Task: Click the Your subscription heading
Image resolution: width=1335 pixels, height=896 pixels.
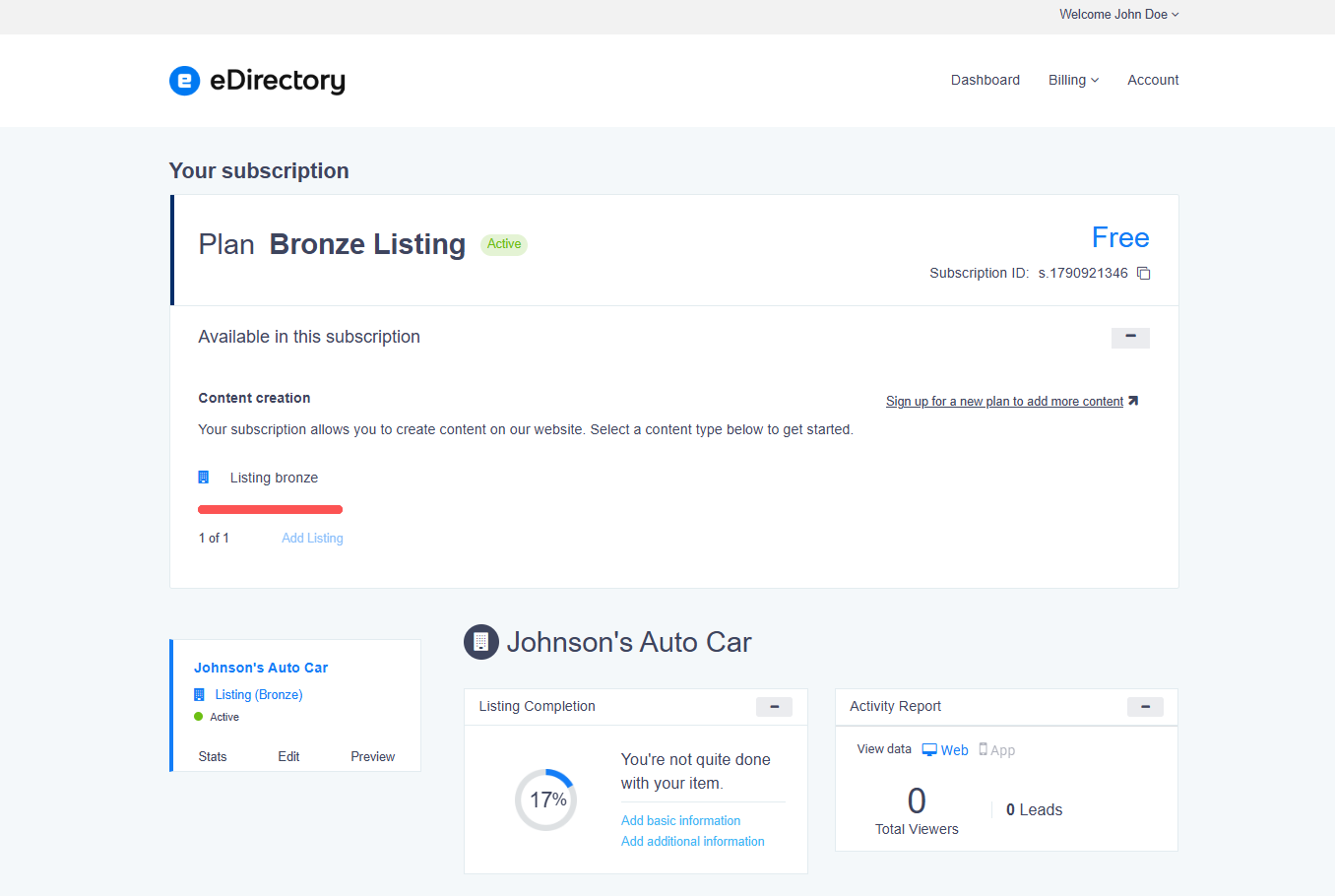Action: pyautogui.click(x=259, y=170)
